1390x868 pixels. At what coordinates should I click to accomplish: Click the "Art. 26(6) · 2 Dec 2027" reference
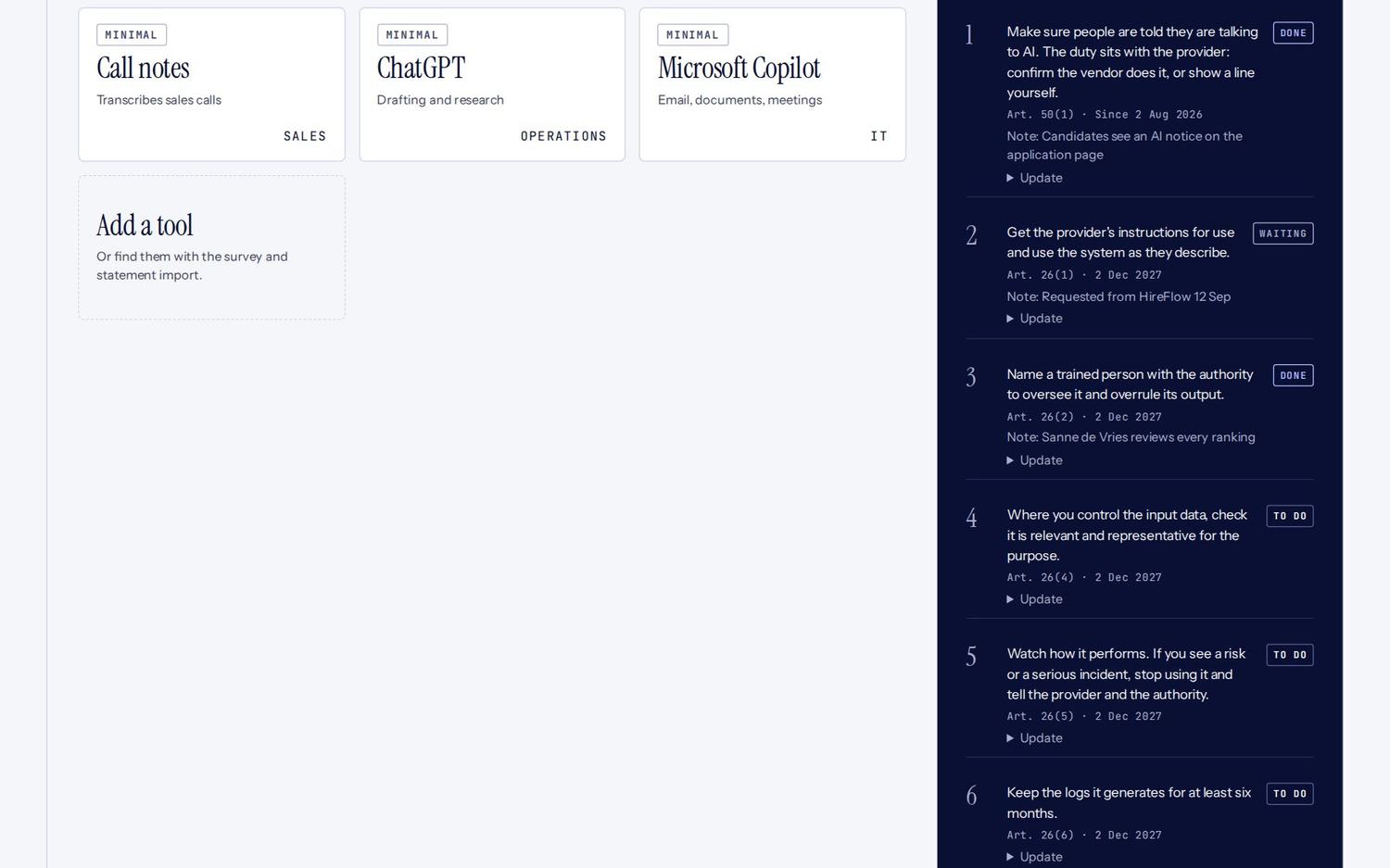(1084, 835)
